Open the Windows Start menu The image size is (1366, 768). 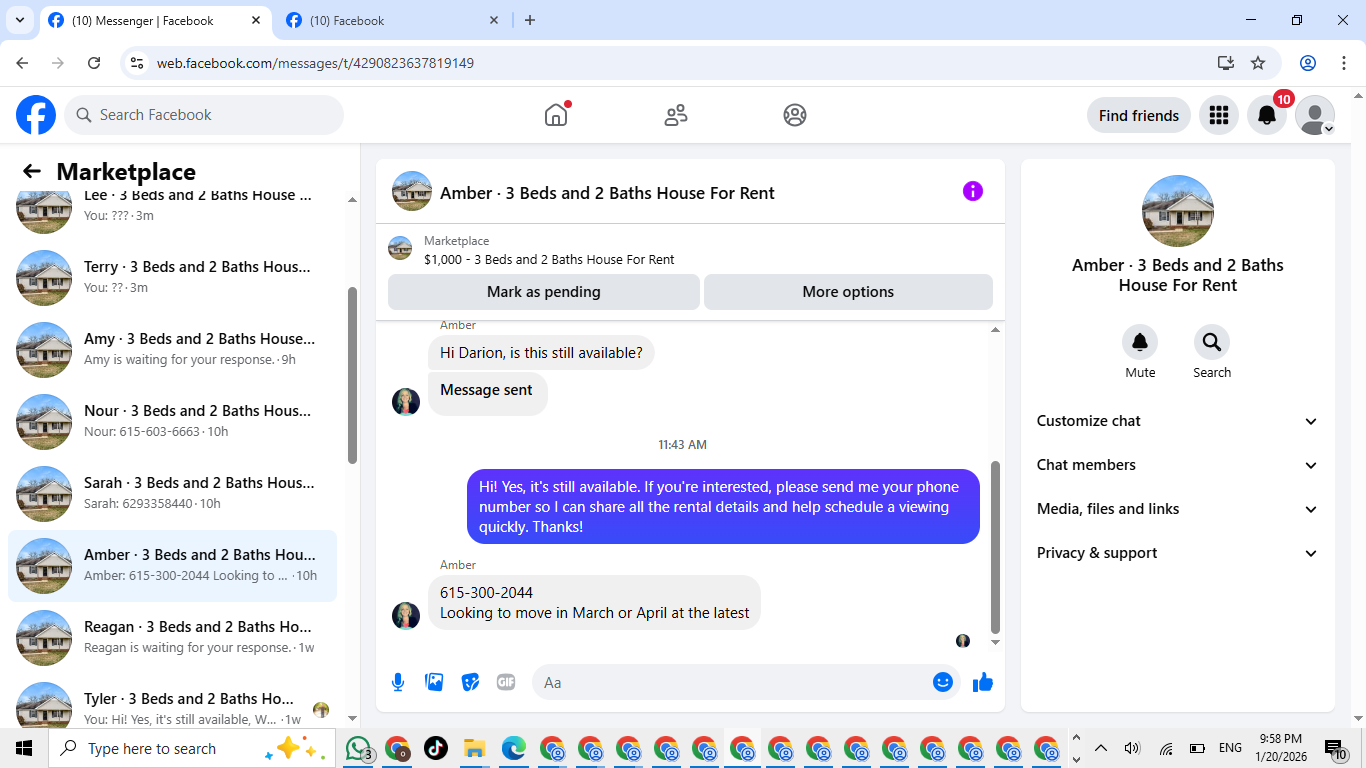24,748
